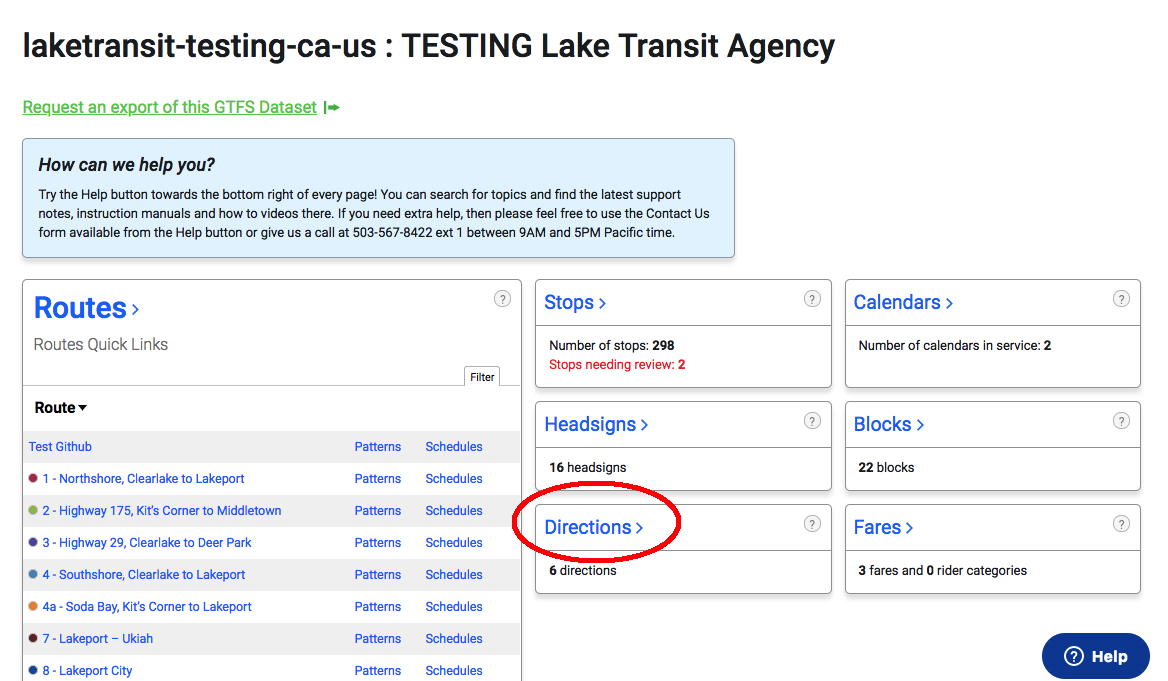This screenshot has width=1168, height=681.
Task: Open the help icon on Blocks card
Action: click(1121, 421)
